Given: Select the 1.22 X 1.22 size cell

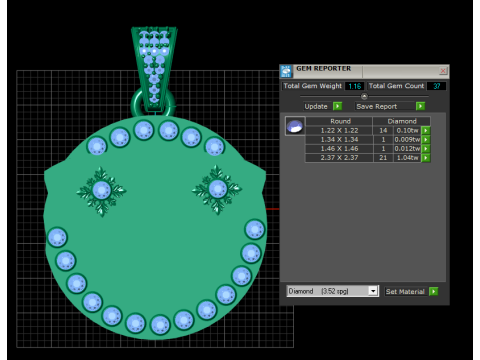Looking at the screenshot, I should click(339, 130).
